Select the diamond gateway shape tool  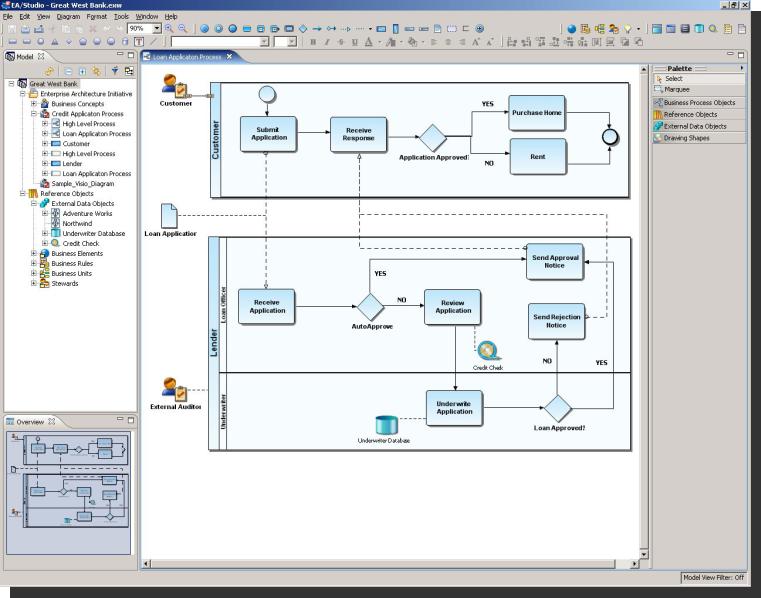pos(303,29)
